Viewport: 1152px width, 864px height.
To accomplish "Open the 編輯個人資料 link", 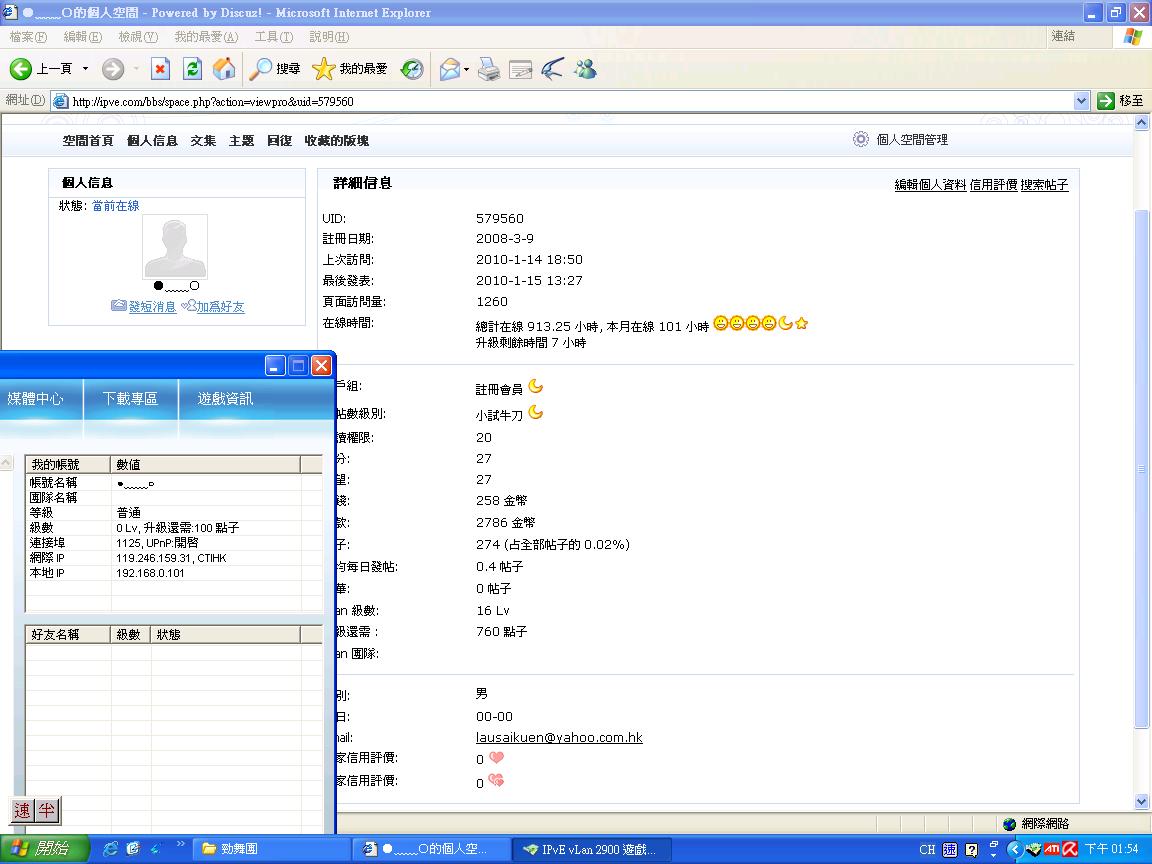I will 930,185.
